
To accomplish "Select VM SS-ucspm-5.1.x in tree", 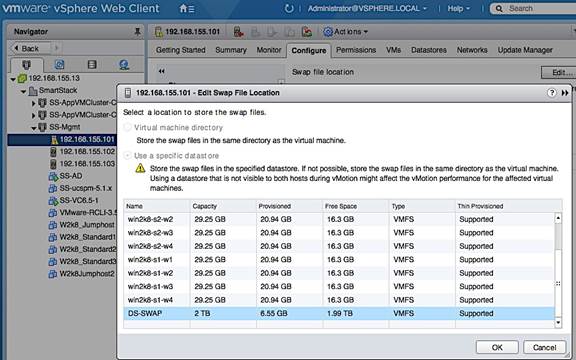I will click(x=86, y=188).
